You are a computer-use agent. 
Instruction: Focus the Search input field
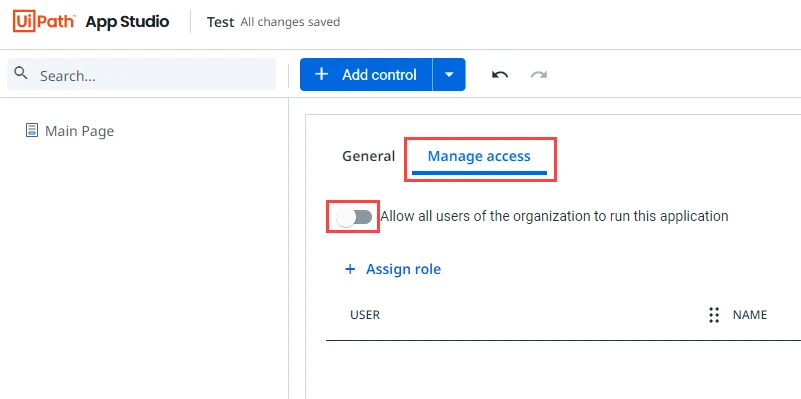142,75
